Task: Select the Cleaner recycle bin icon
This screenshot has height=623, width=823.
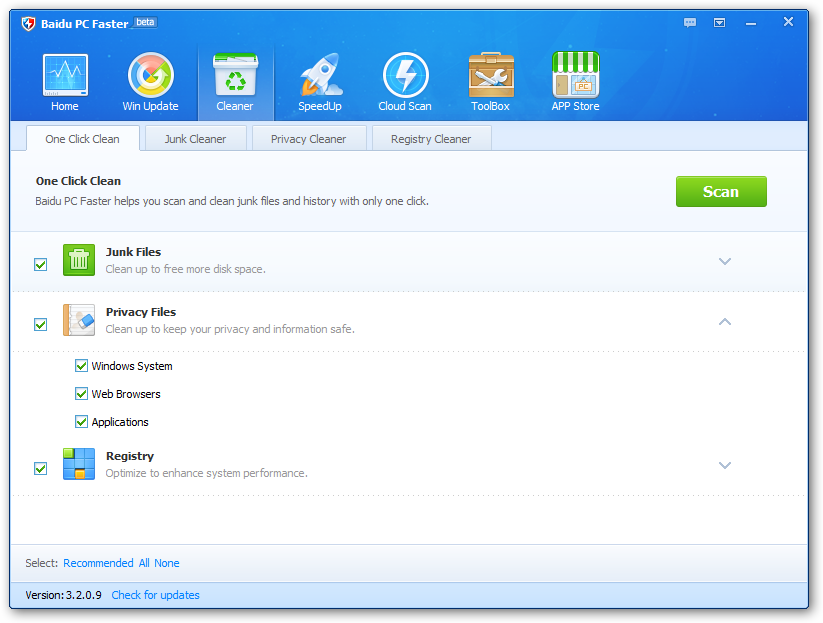Action: [x=235, y=75]
